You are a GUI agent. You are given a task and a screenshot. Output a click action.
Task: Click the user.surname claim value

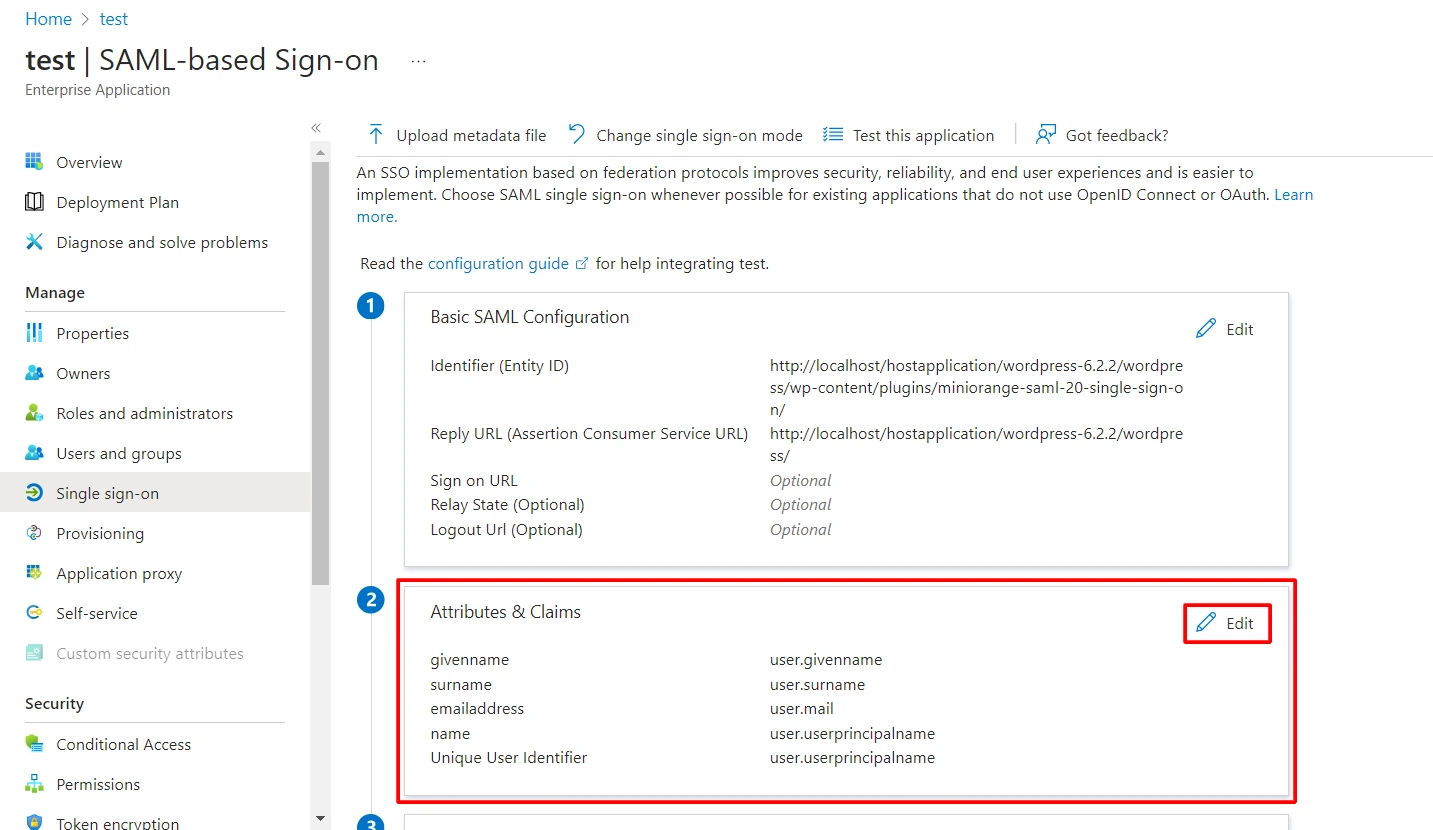[x=817, y=685]
